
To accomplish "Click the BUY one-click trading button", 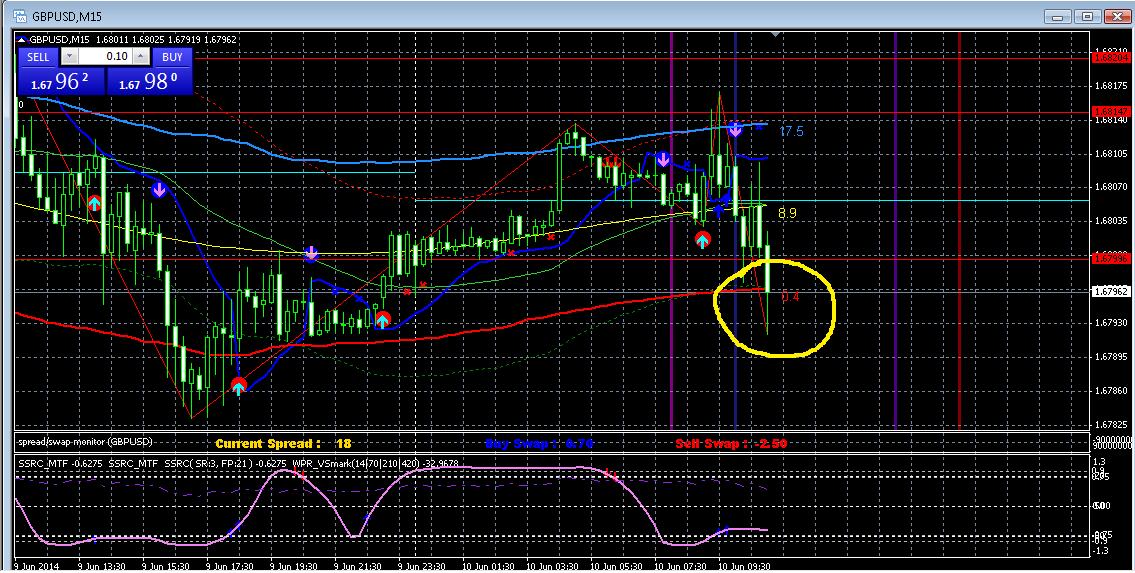I will pyautogui.click(x=172, y=56).
